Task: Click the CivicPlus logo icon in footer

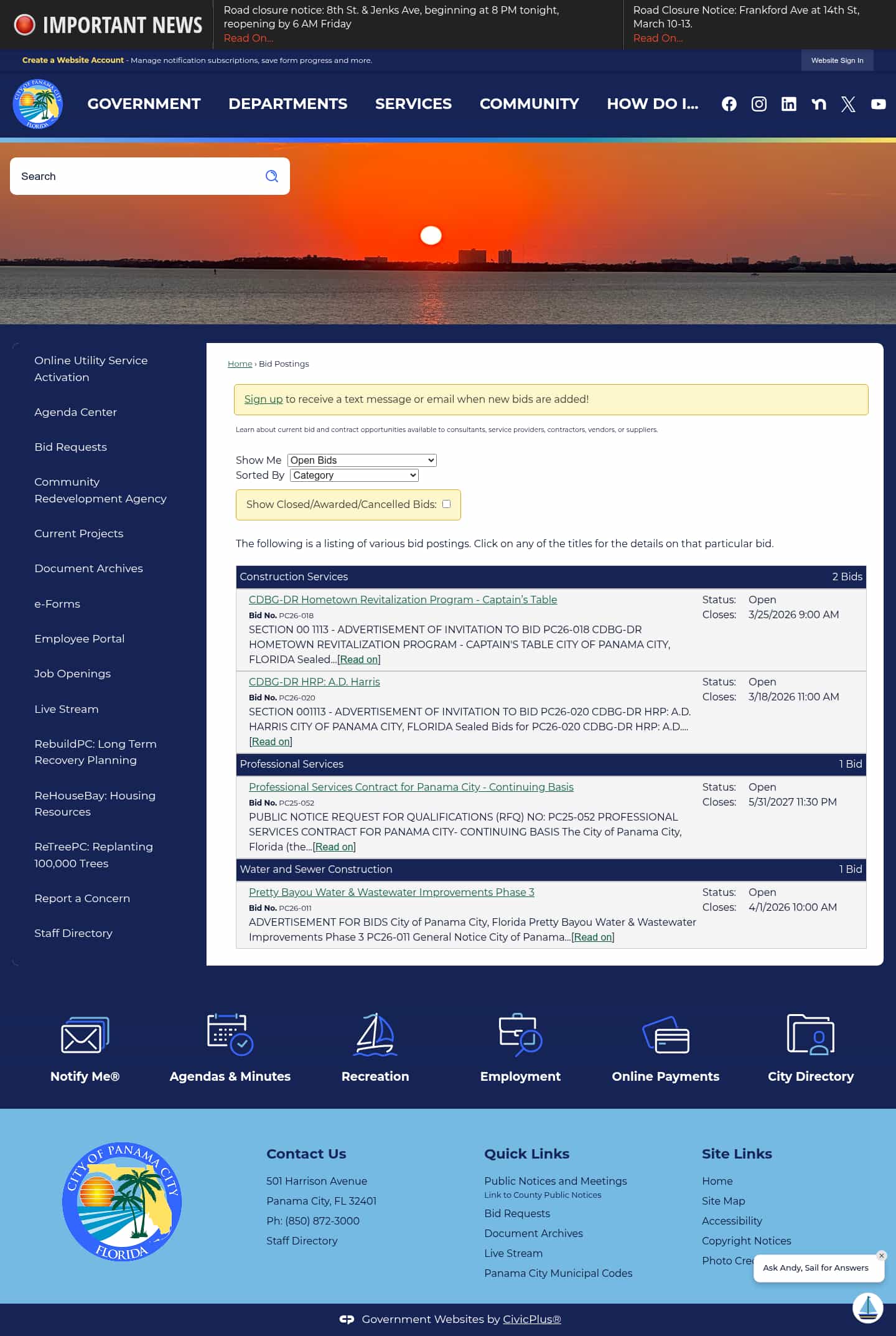Action: coord(347,1319)
